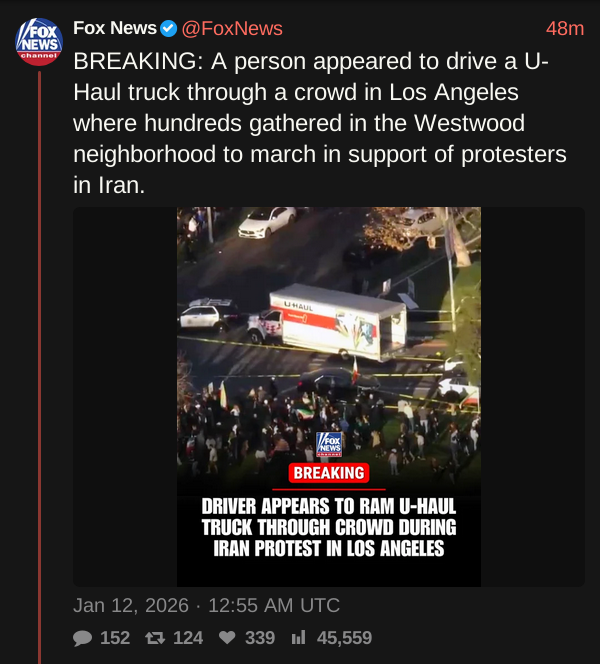Open the @FoxNews handle link
The height and width of the screenshot is (664, 600).
pos(232,28)
